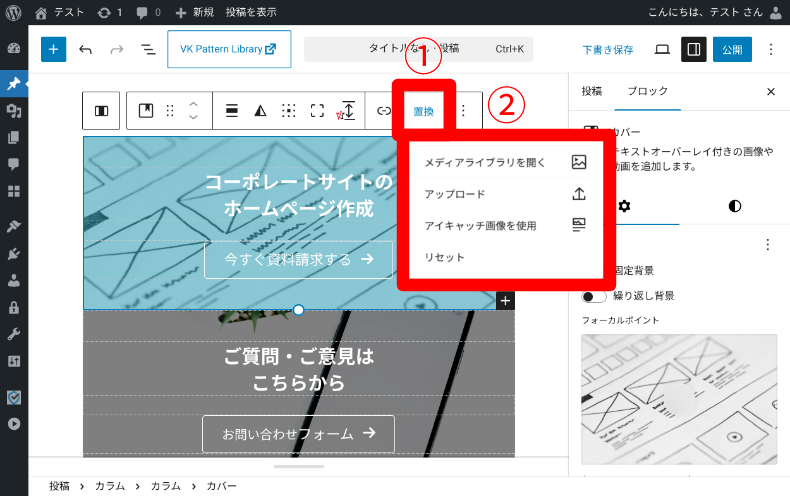Click the play circle sidebar icon
This screenshot has height=496, width=790.
[x=14, y=424]
